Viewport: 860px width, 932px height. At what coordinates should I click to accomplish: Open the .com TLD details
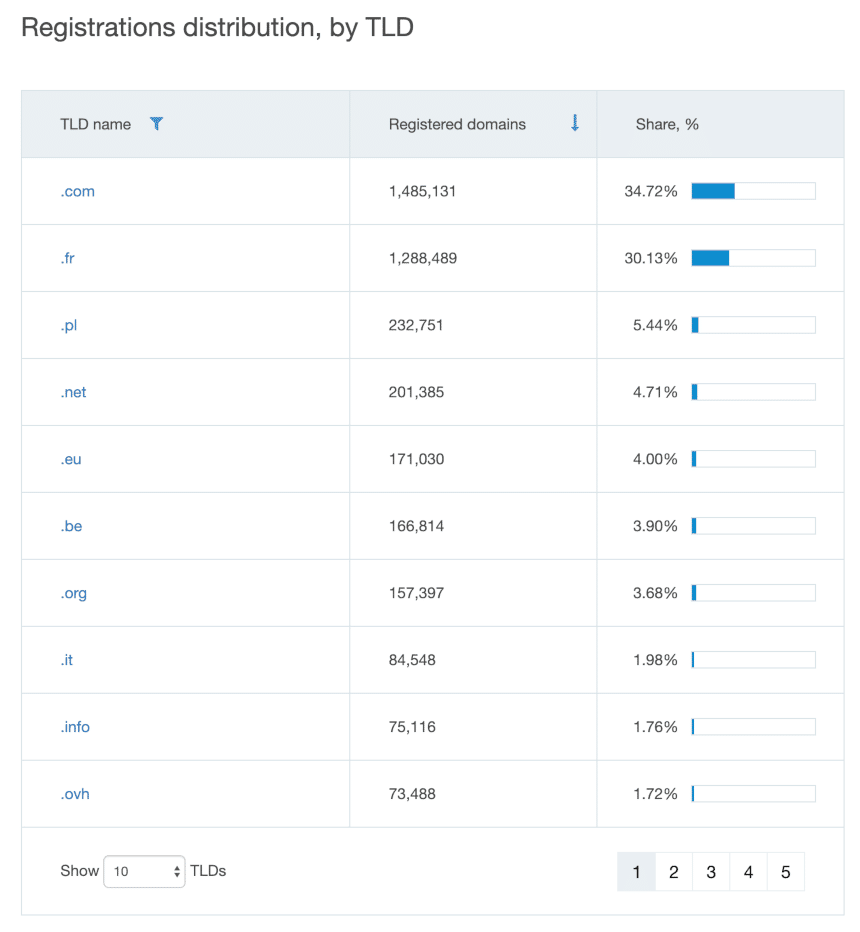pyautogui.click(x=77, y=190)
